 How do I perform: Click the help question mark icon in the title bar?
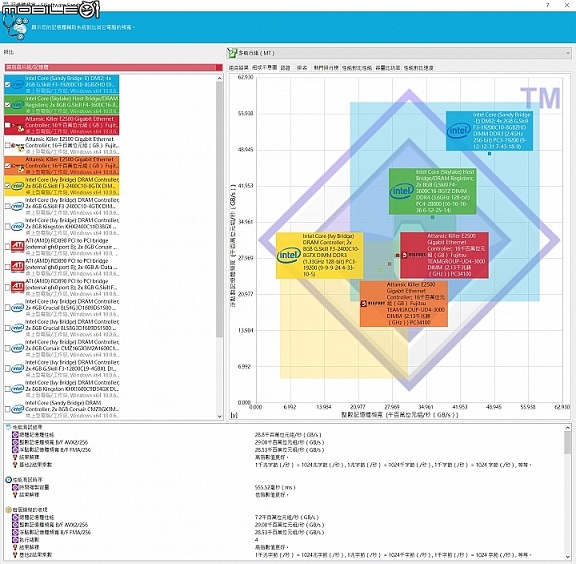[548, 5]
